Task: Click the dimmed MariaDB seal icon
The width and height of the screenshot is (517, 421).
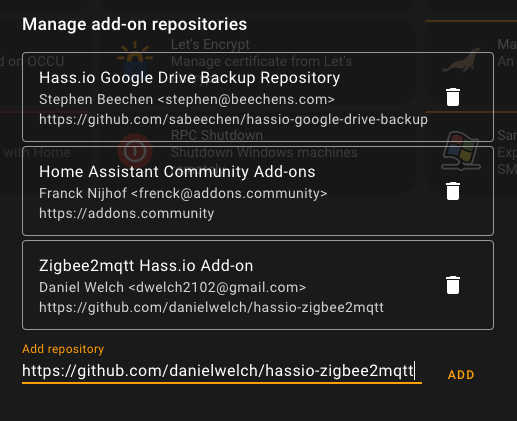Action: pyautogui.click(x=461, y=60)
